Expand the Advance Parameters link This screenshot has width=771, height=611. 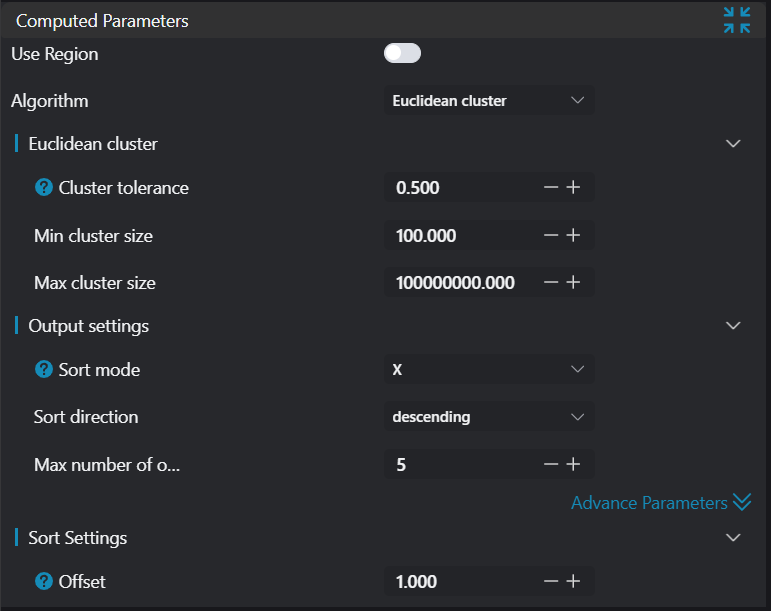point(660,502)
